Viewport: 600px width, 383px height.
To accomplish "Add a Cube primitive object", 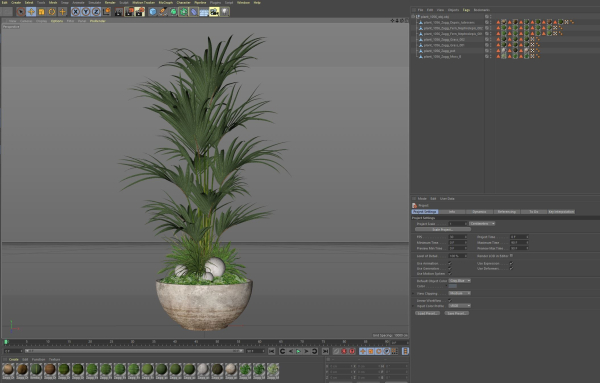I will (153, 12).
